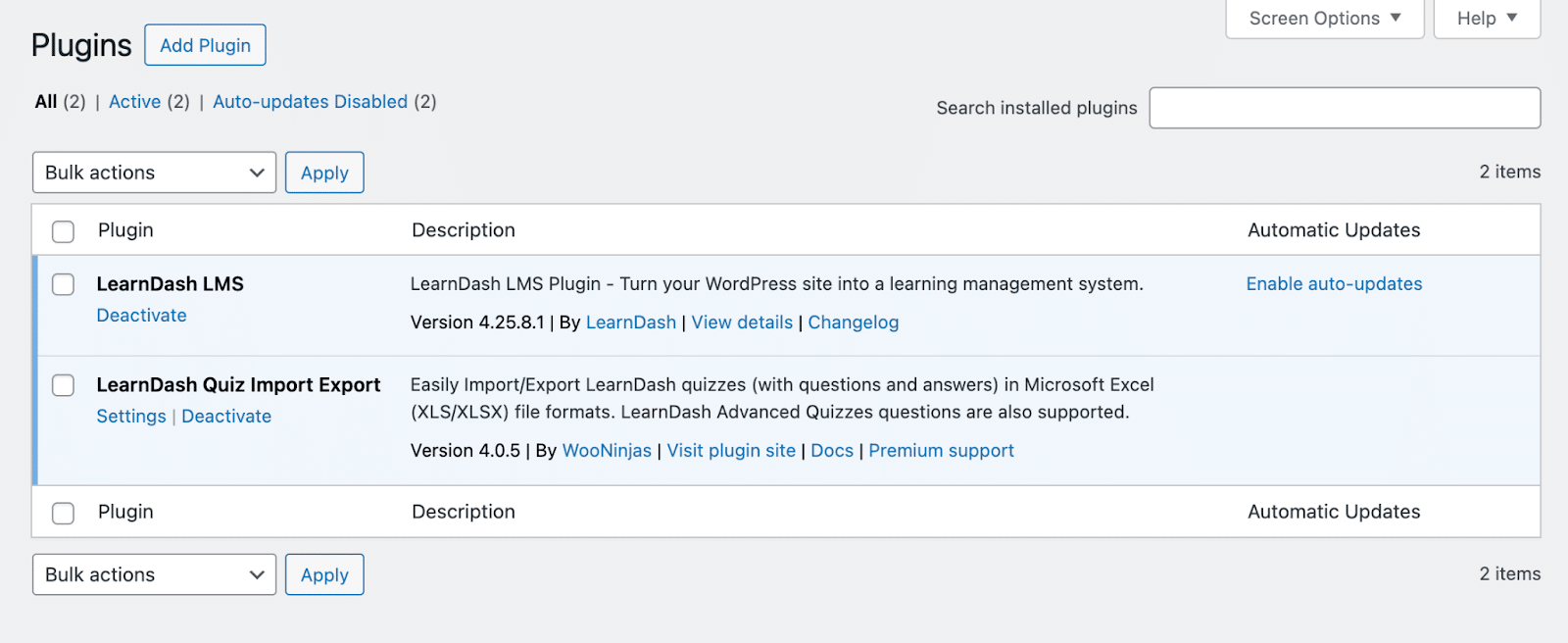Viewport: 1568px width, 643px height.
Task: Click the LearnDash Quiz Import Export name
Action: [x=238, y=385]
